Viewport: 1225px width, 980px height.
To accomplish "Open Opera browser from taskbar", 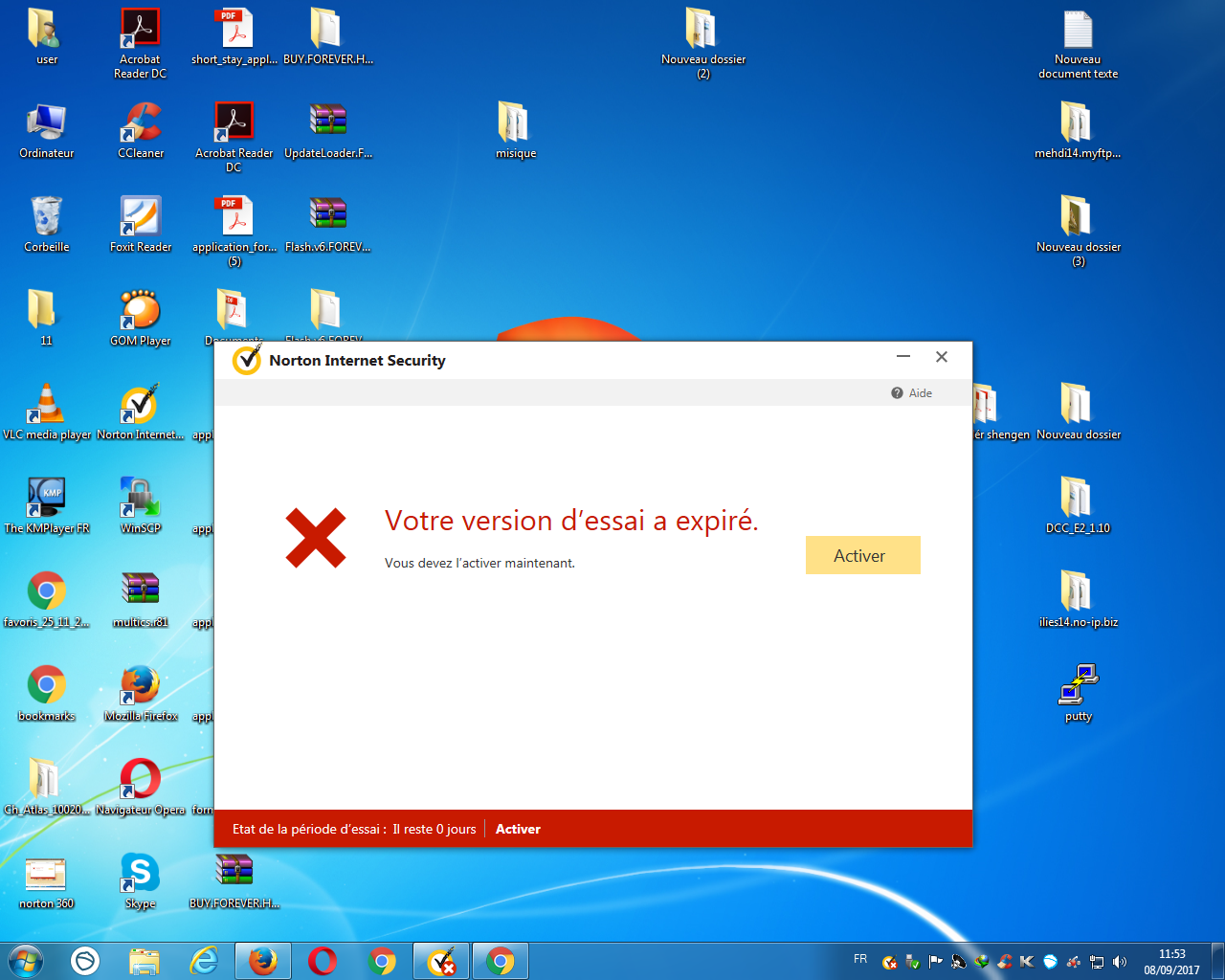I will (323, 960).
